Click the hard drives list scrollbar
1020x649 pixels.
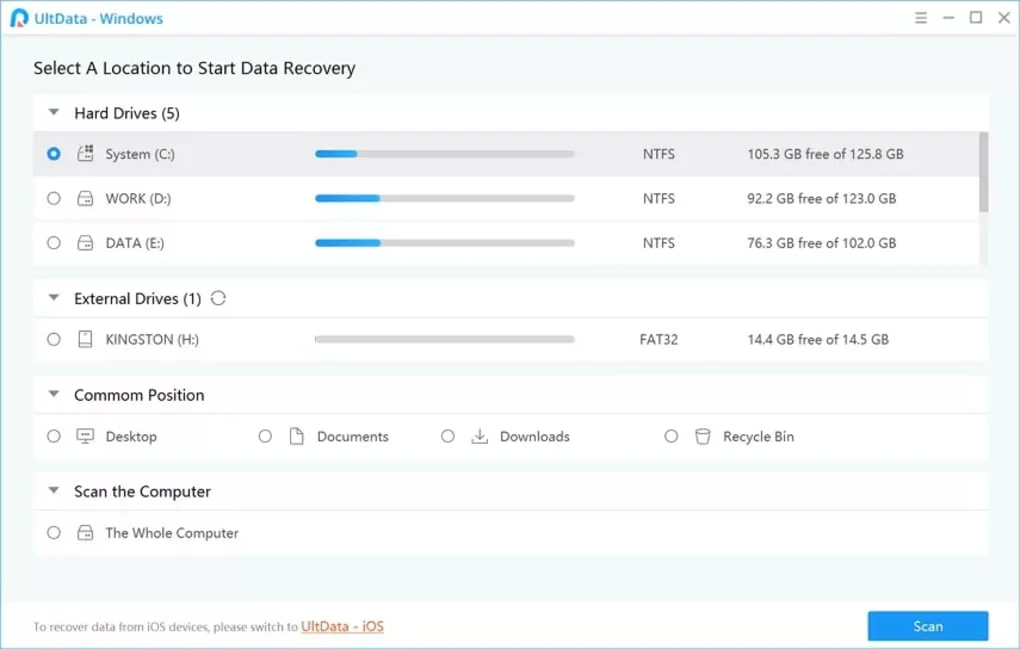(983, 172)
